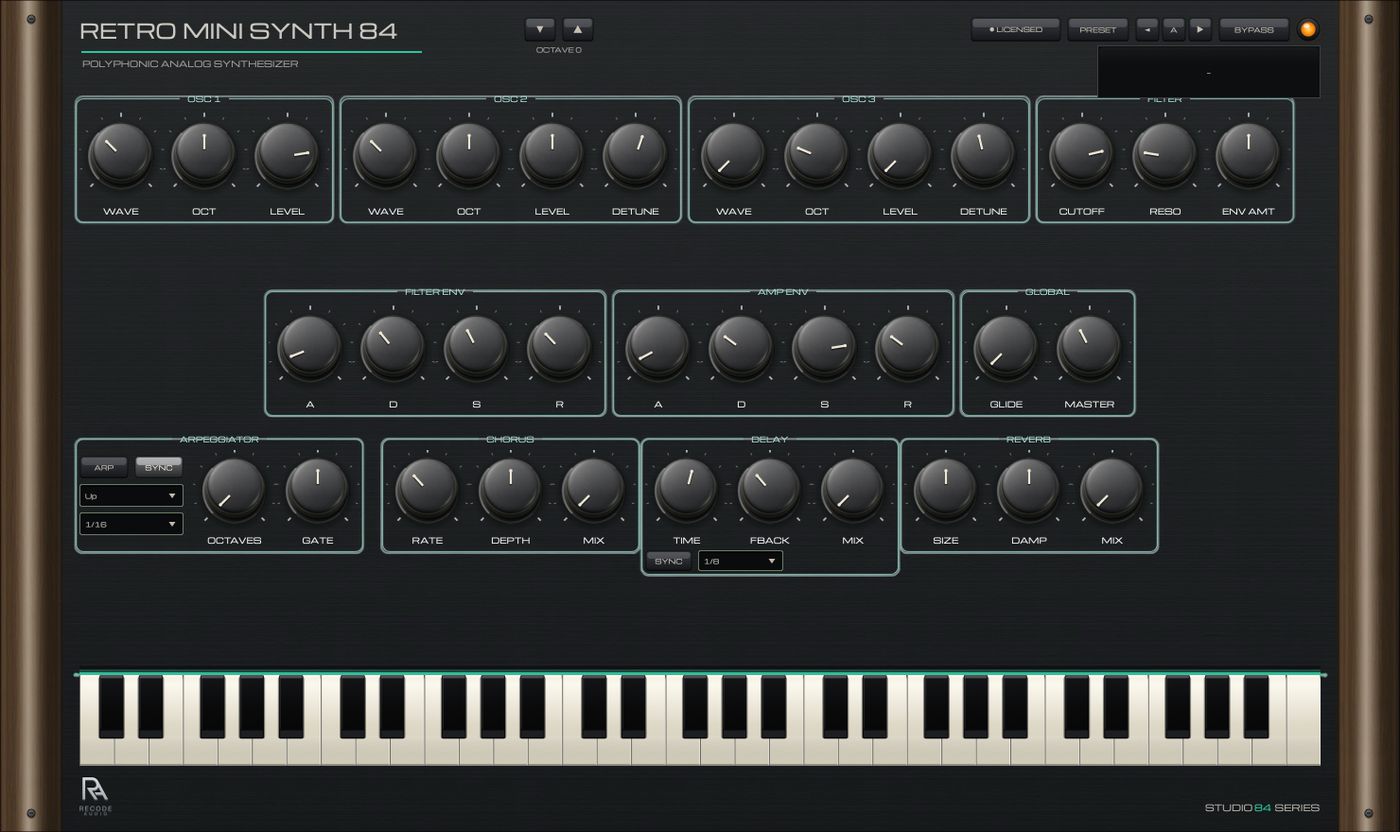Click the octave down arrow button
This screenshot has height=832, width=1400.
pyautogui.click(x=540, y=29)
